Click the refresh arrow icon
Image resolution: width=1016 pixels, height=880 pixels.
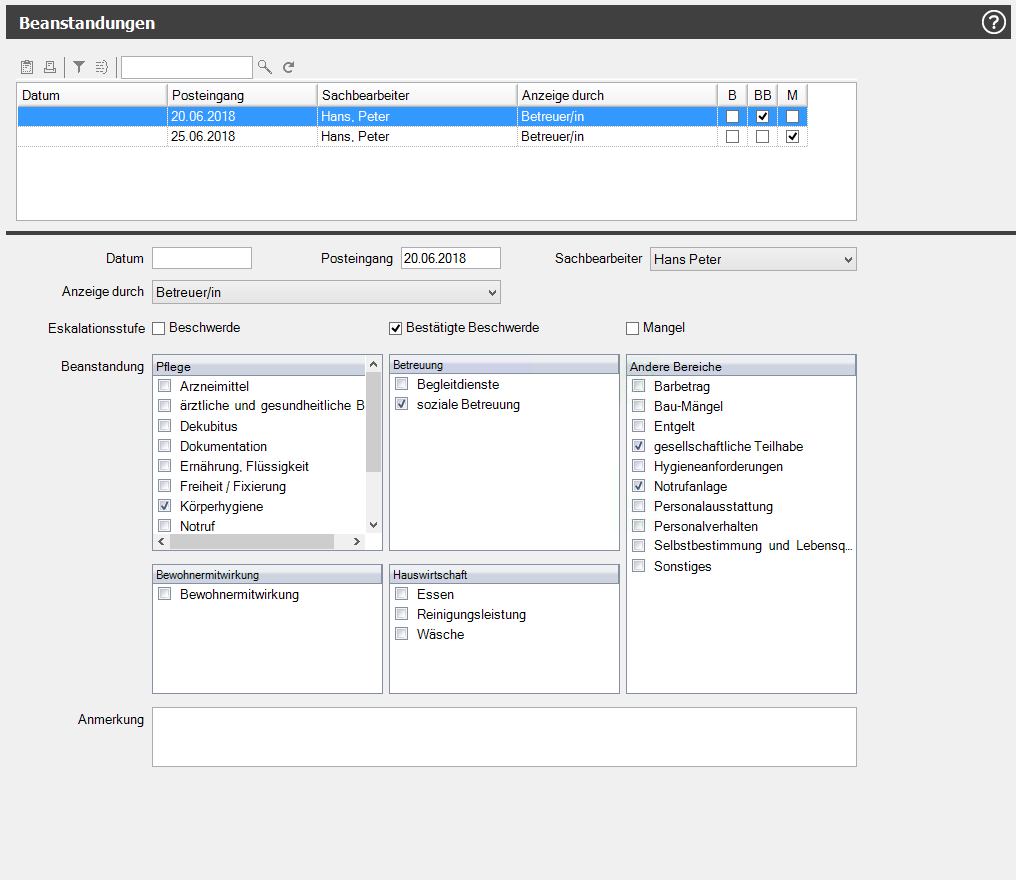tap(289, 67)
